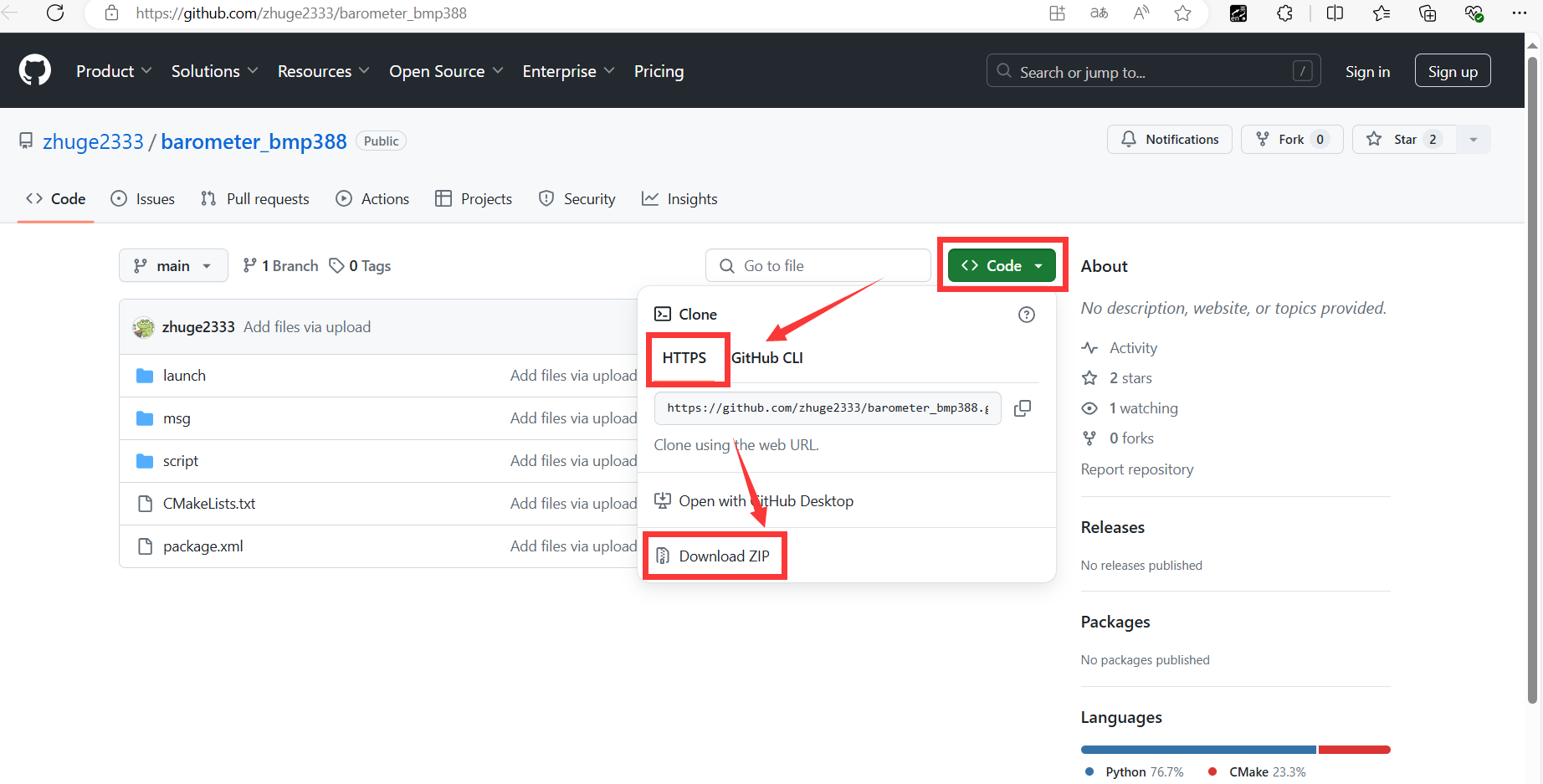Toggle browser split screen view

1335,13
